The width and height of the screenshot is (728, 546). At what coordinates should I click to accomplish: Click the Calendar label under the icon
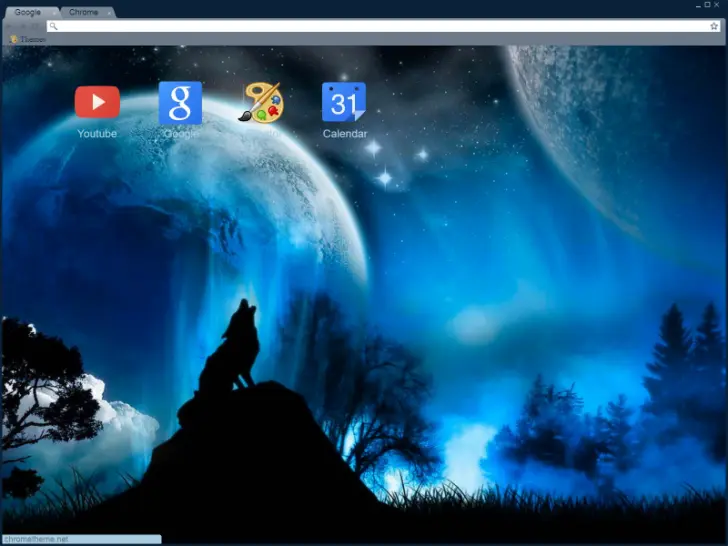[x=344, y=133]
